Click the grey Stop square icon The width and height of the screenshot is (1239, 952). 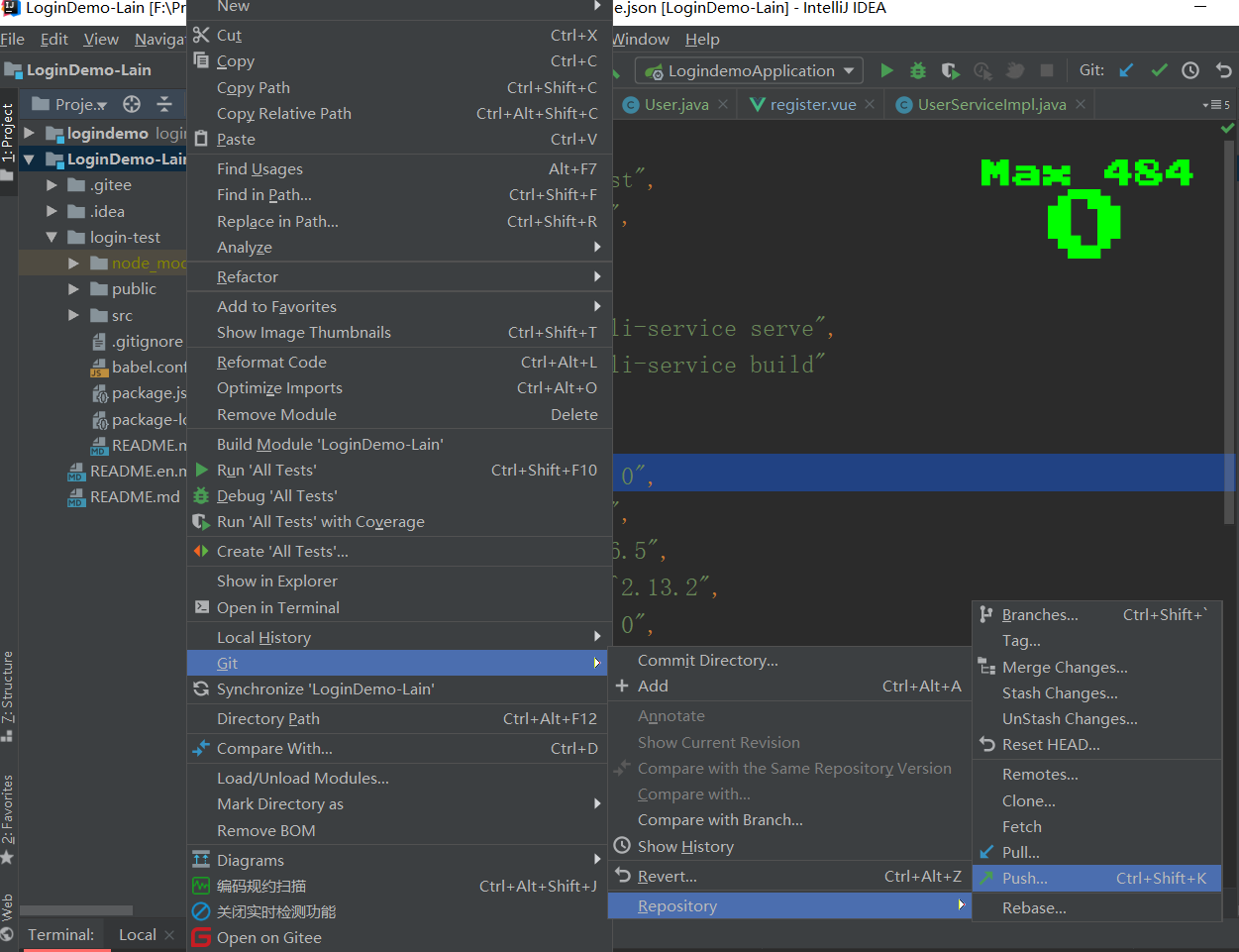pos(1047,70)
